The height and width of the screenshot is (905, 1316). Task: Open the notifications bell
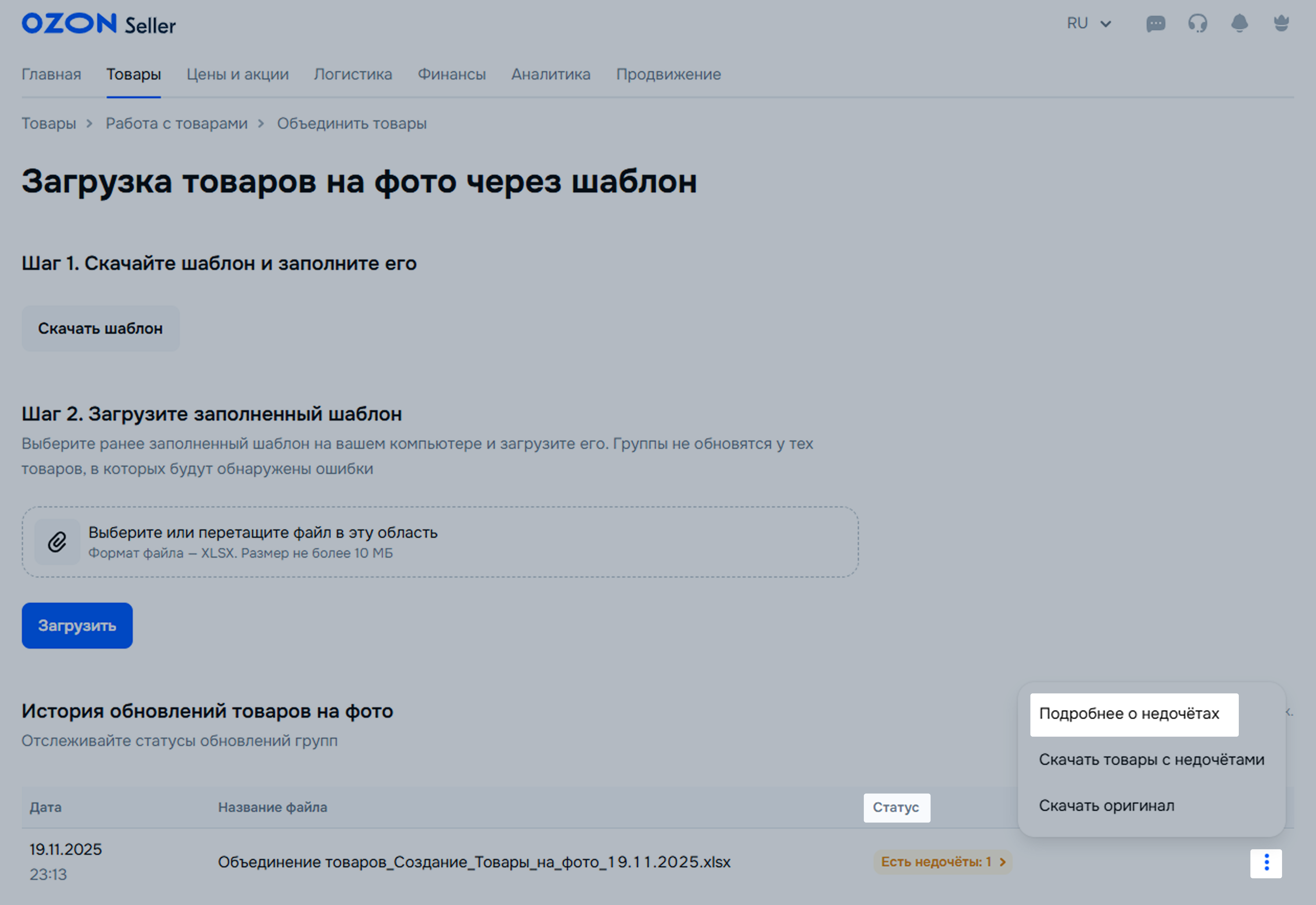pyautogui.click(x=1239, y=24)
